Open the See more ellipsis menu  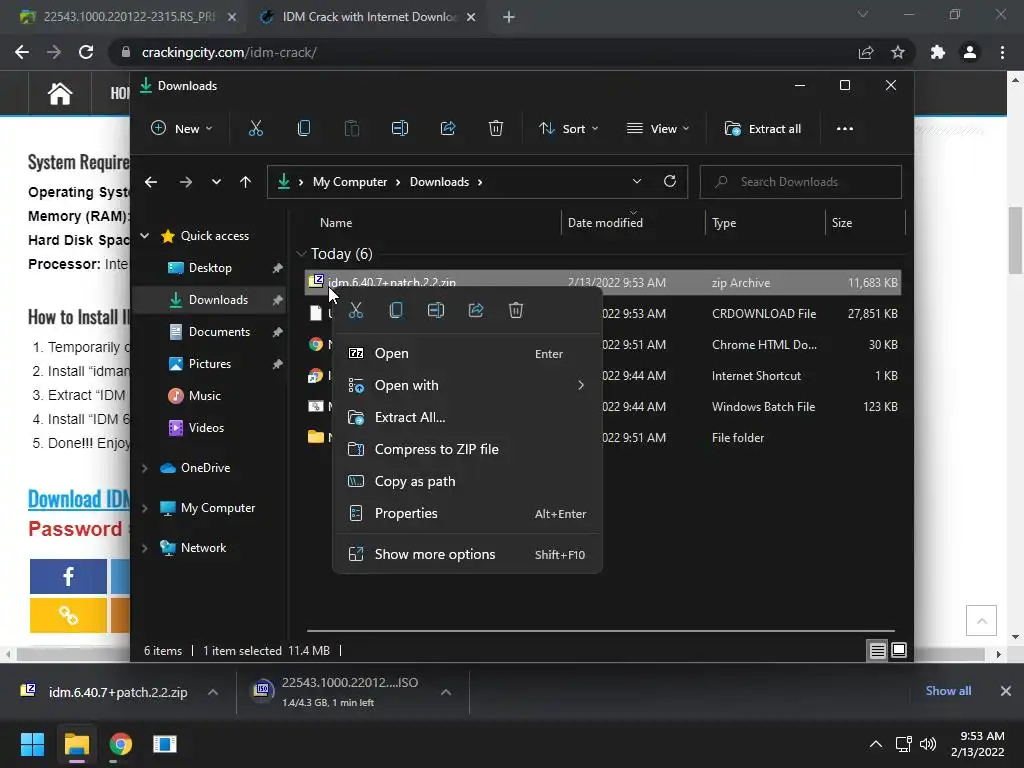844,129
